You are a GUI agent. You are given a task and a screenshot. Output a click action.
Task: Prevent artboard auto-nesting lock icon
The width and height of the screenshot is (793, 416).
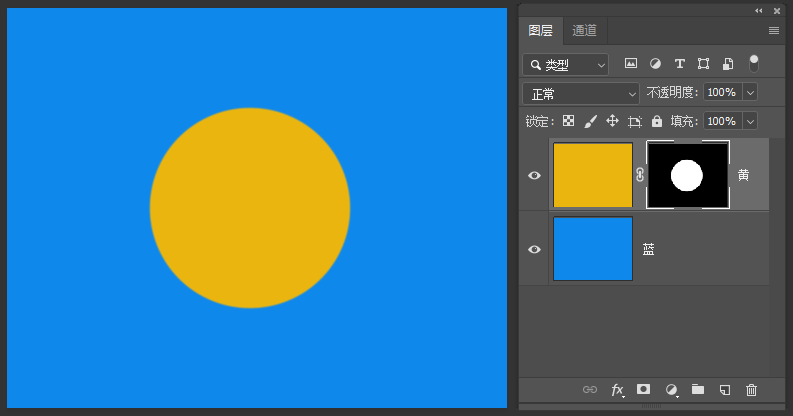(635, 121)
